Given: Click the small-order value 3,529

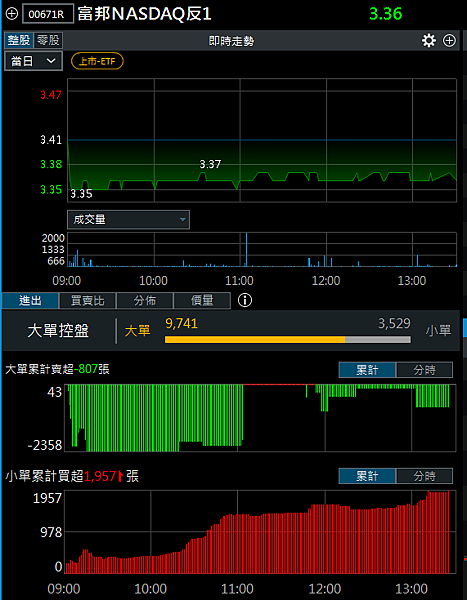Looking at the screenshot, I should 394,324.
